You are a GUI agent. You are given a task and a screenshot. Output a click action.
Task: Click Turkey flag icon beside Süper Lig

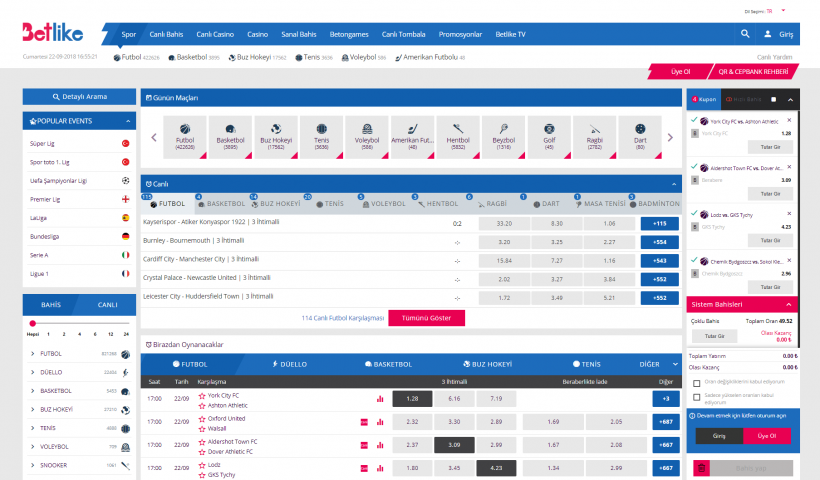pos(126,143)
